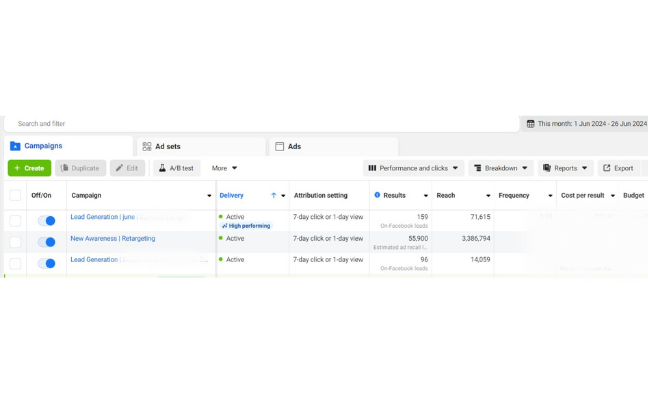The image size is (648, 412).
Task: Check the box for New Awareness Retargeting row
Action: [15, 241]
